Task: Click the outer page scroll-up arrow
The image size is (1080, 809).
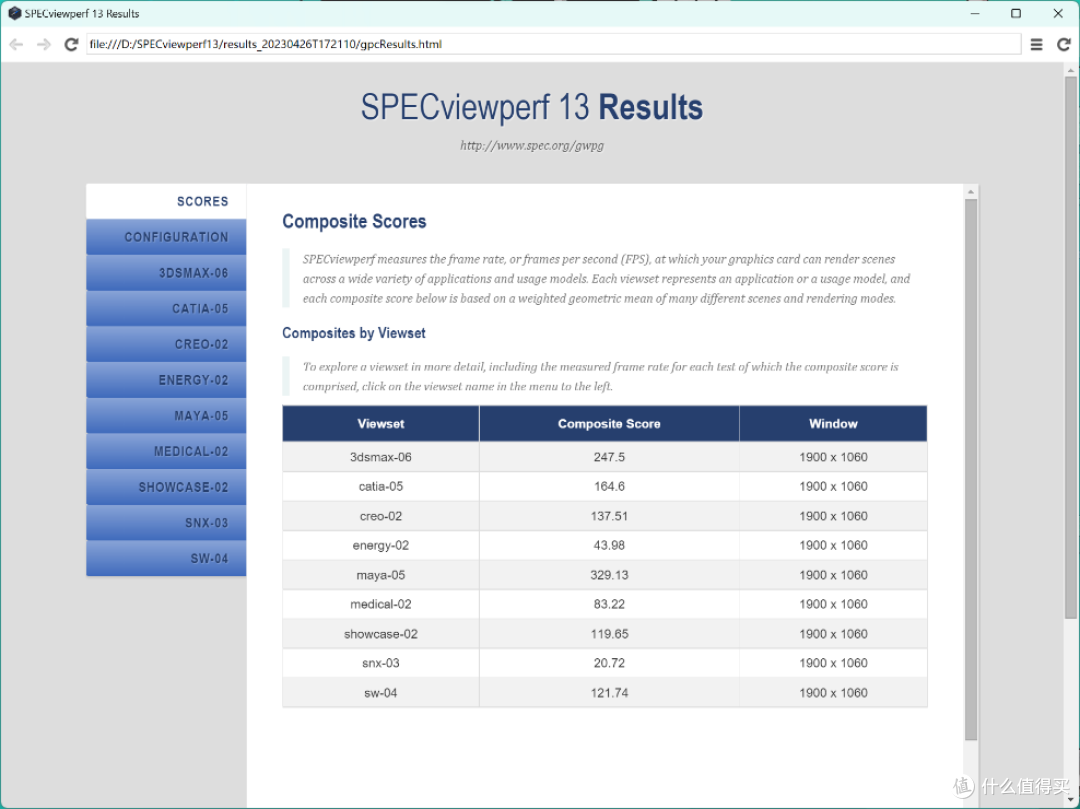Action: coord(1070,70)
